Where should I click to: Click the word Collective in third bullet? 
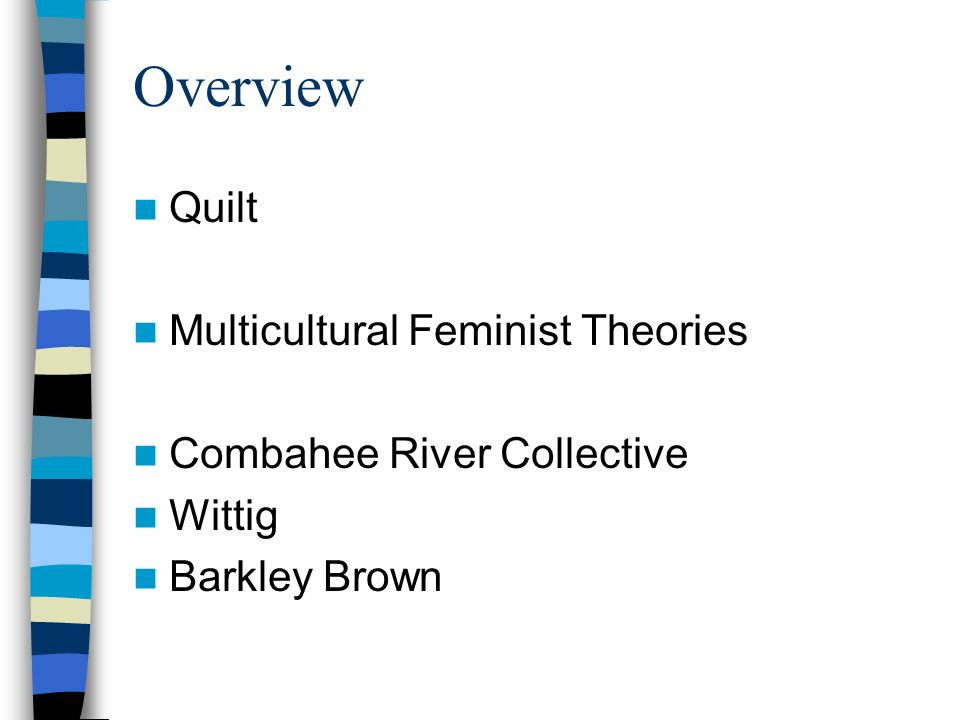(594, 454)
